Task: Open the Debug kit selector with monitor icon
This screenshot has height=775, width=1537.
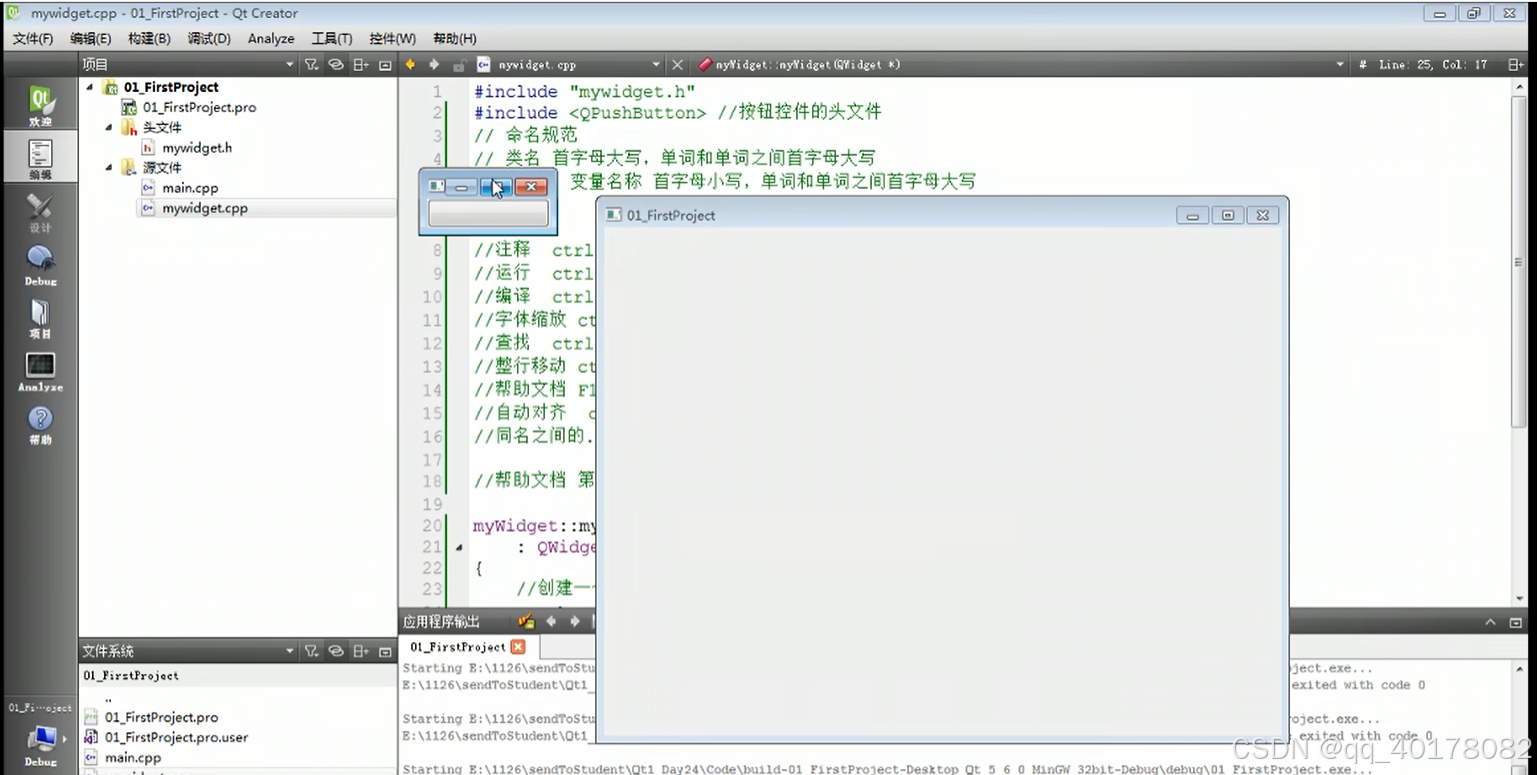Action: click(40, 745)
